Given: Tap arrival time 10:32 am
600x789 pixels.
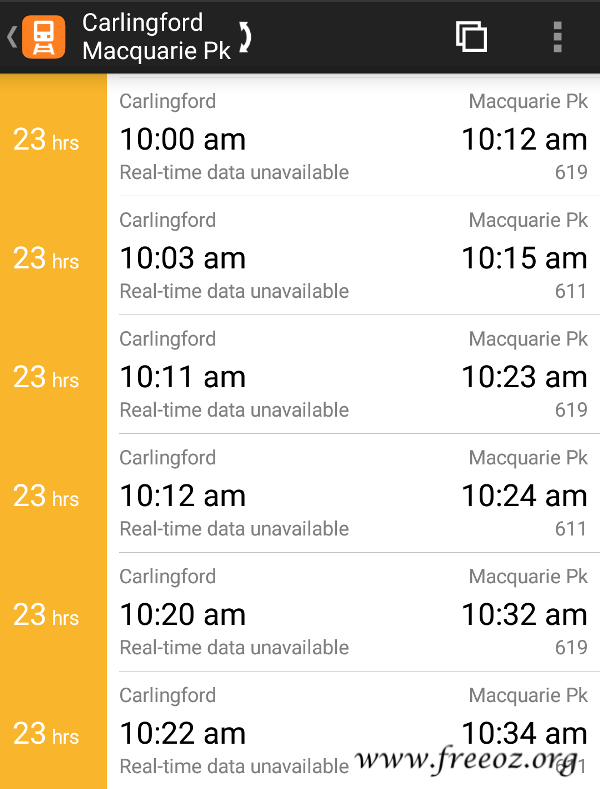Looking at the screenshot, I should click(524, 614).
